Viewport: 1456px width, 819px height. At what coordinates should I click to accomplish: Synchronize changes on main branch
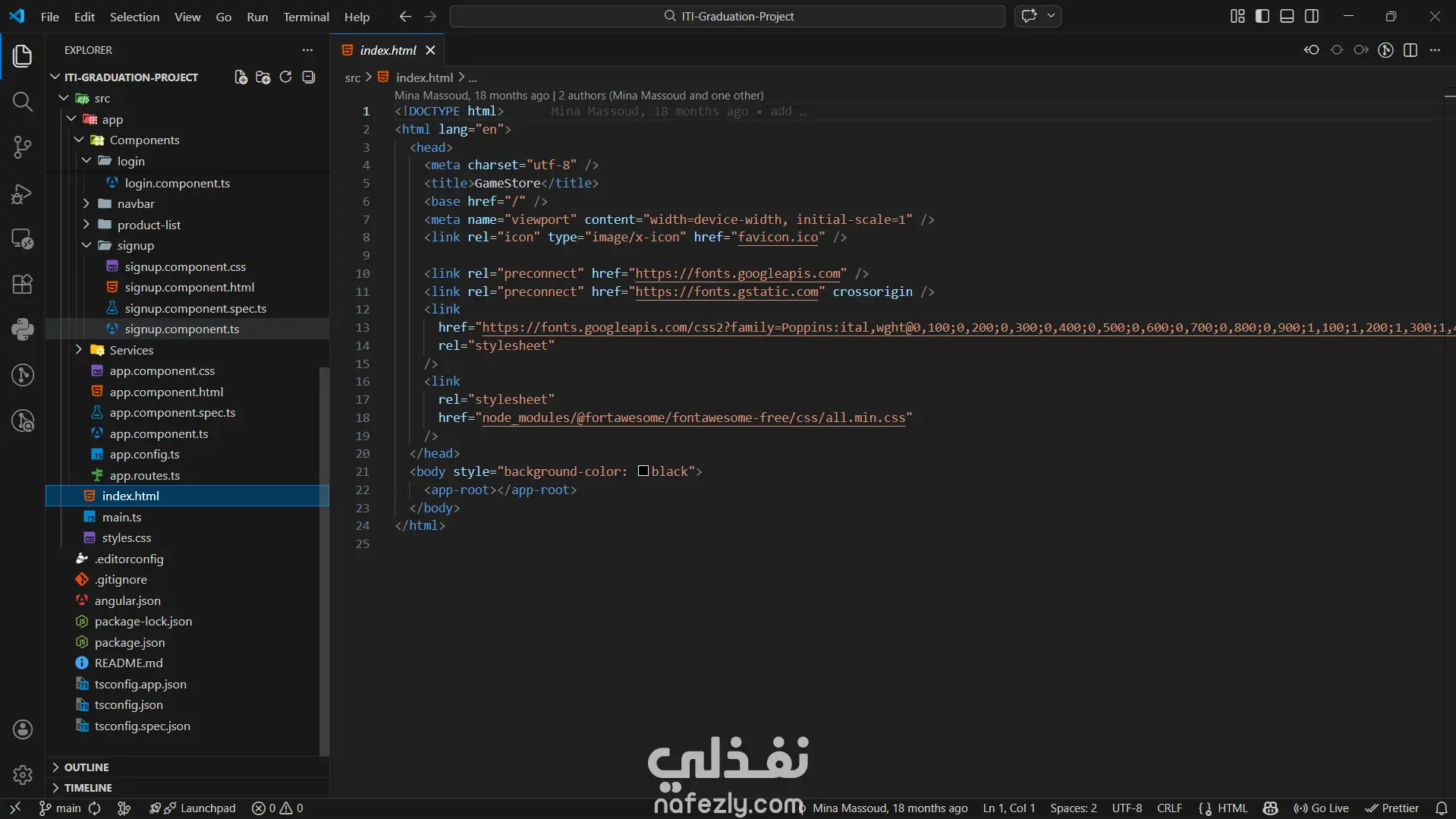point(95,808)
